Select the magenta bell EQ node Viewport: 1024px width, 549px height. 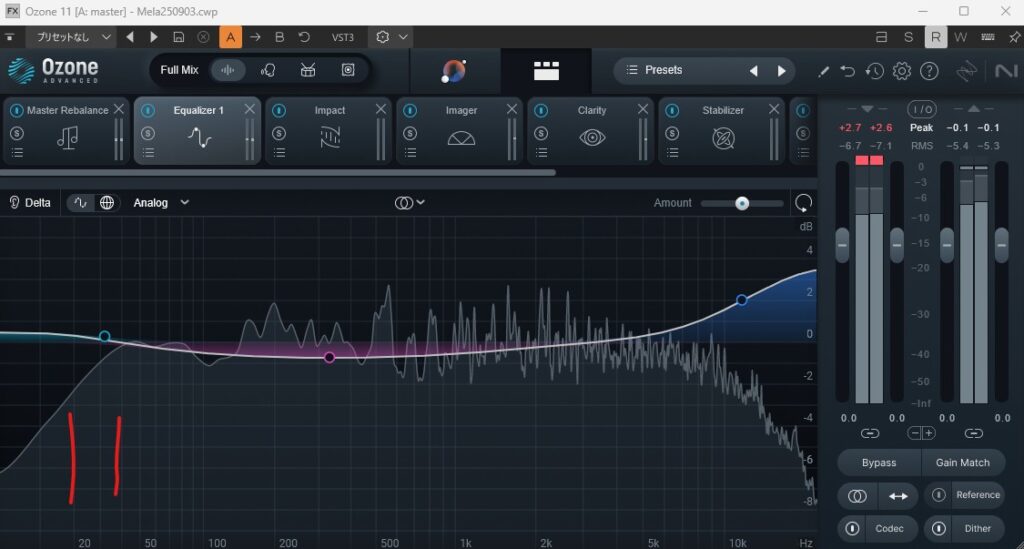[329, 357]
